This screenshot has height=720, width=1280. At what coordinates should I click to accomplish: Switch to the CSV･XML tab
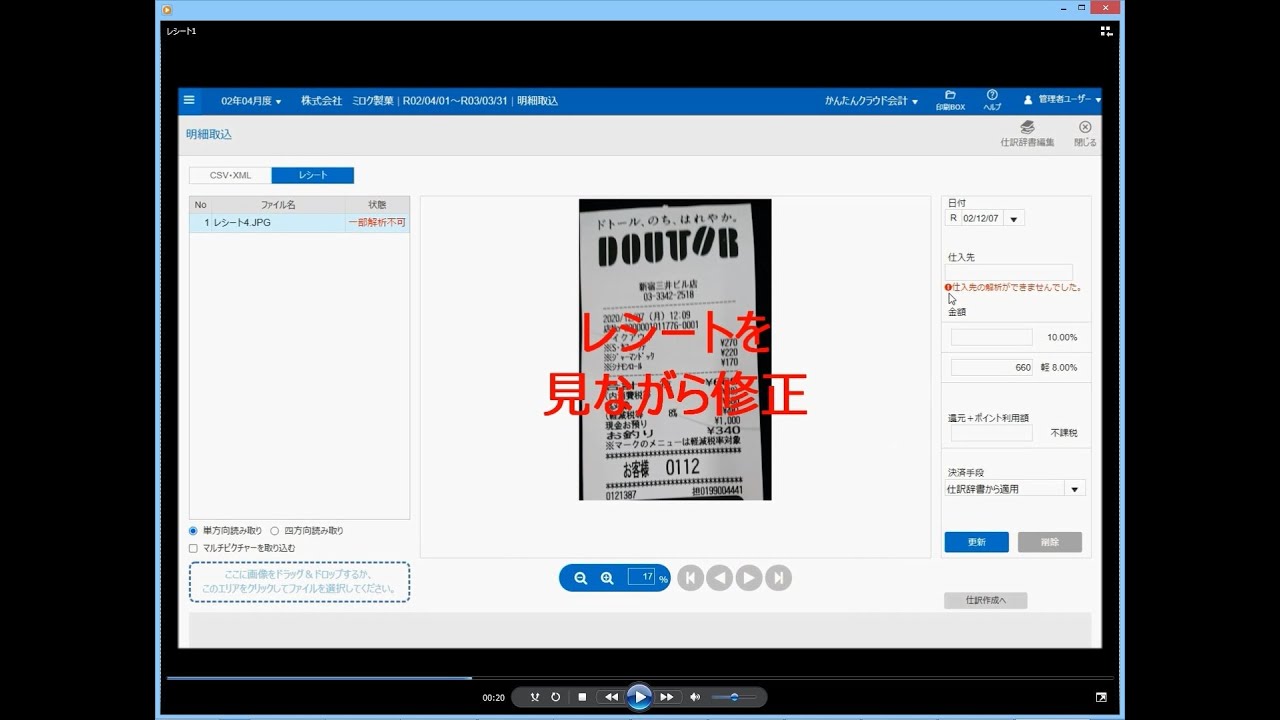[230, 175]
